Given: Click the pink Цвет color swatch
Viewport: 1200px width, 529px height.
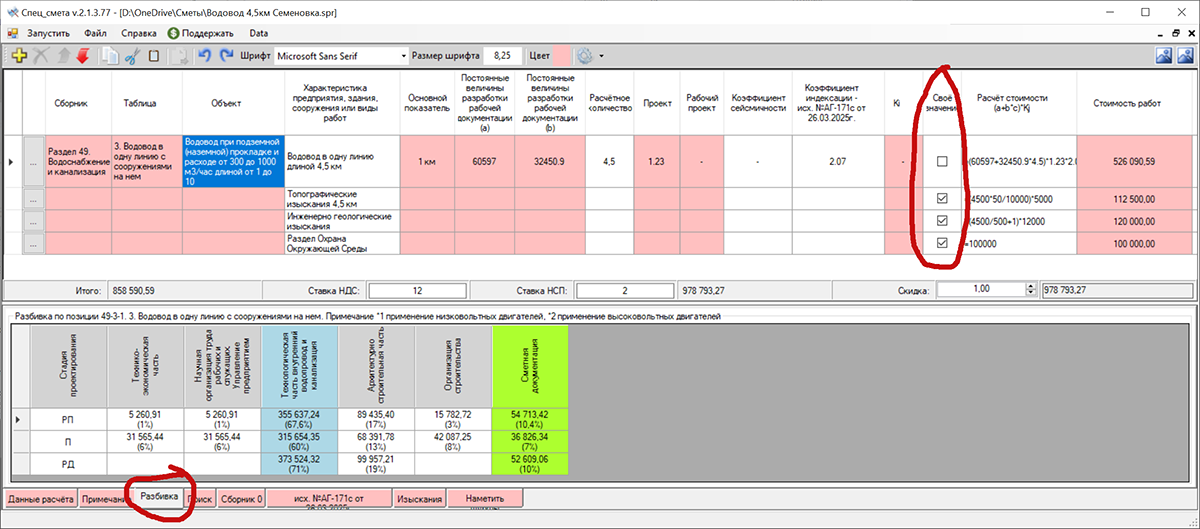Looking at the screenshot, I should coord(561,56).
